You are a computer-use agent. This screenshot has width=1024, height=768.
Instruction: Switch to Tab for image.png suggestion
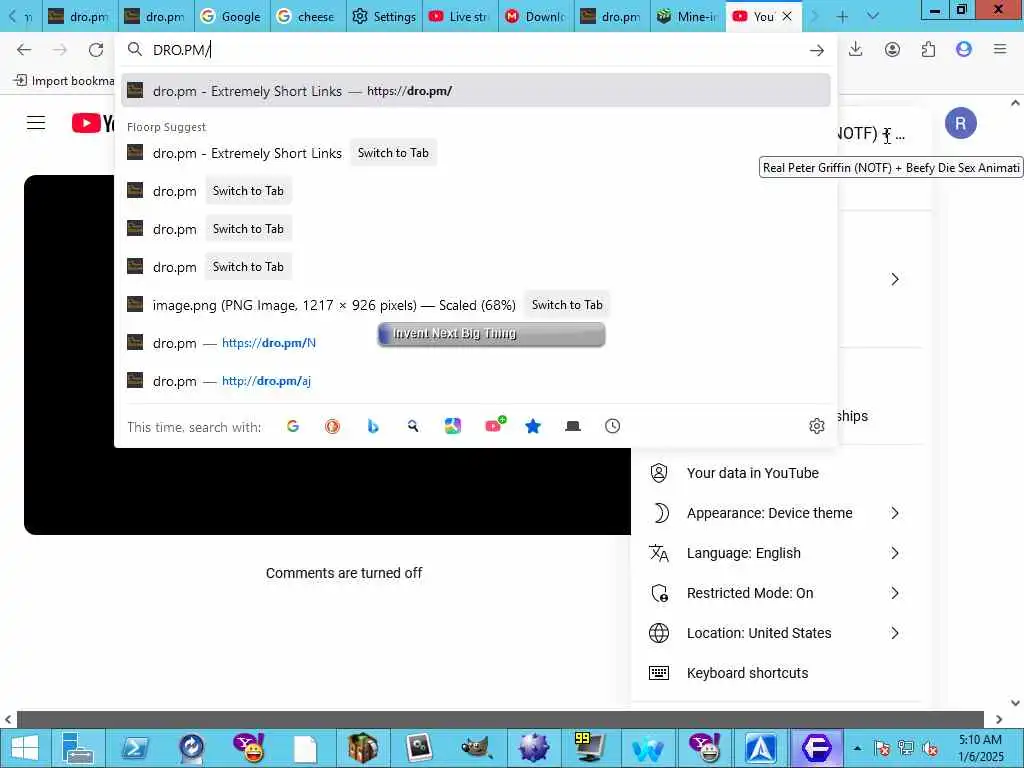567,305
